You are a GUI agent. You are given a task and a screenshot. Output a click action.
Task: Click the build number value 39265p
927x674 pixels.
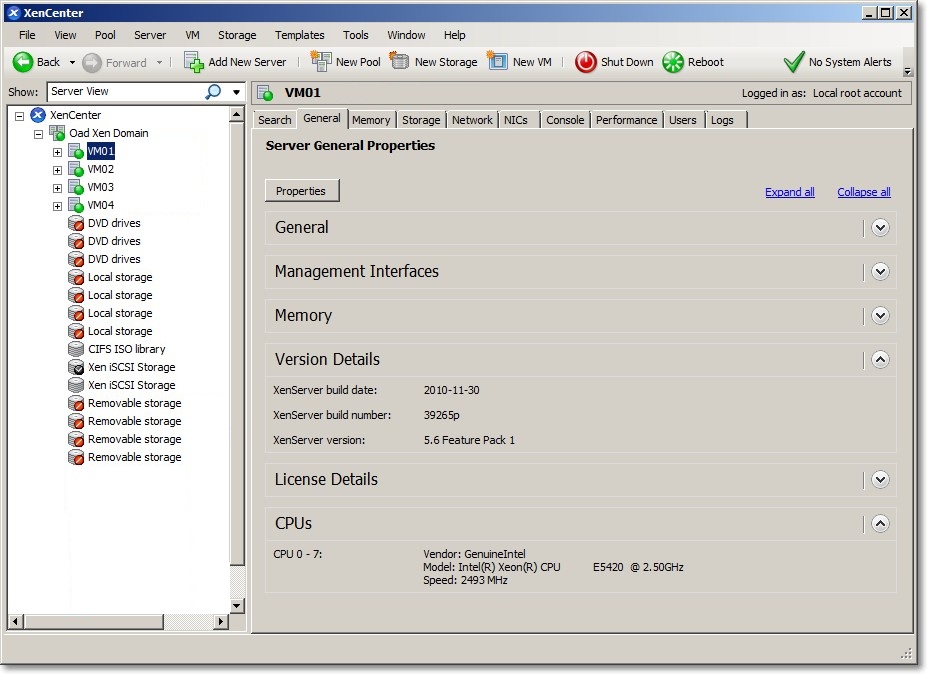[442, 415]
